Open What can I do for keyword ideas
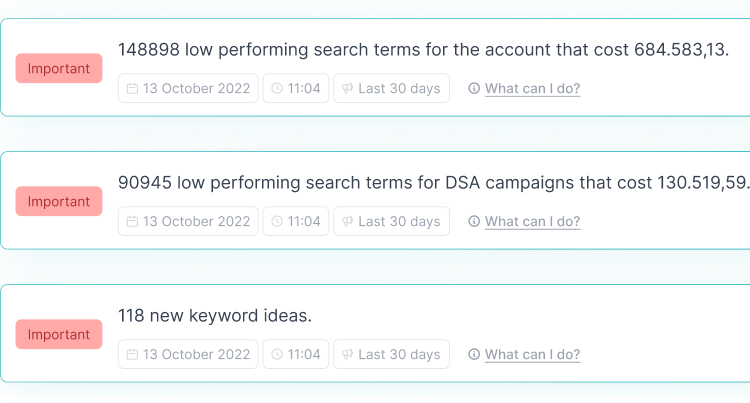 coord(532,354)
